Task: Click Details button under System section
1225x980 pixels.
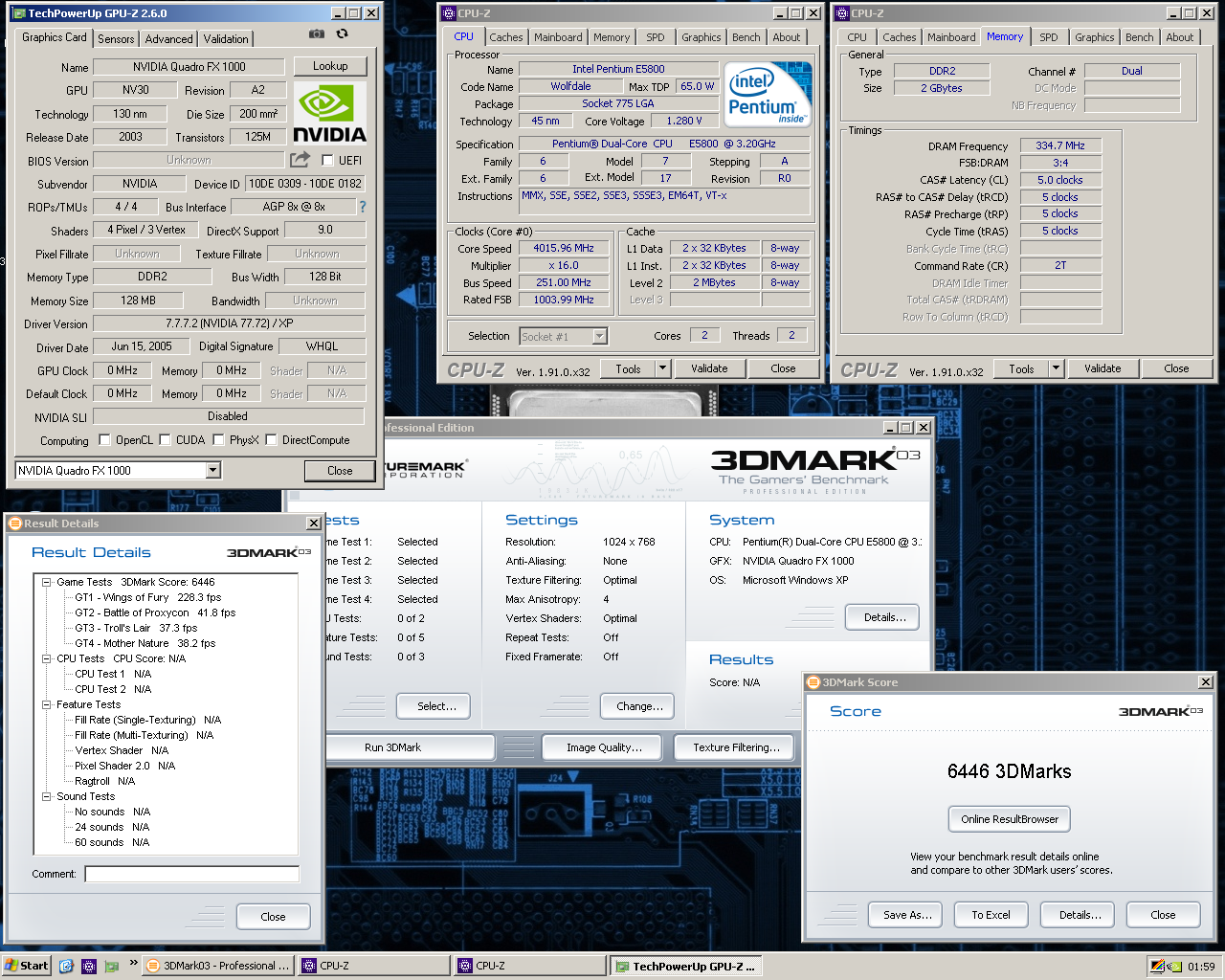Action: coord(882,617)
